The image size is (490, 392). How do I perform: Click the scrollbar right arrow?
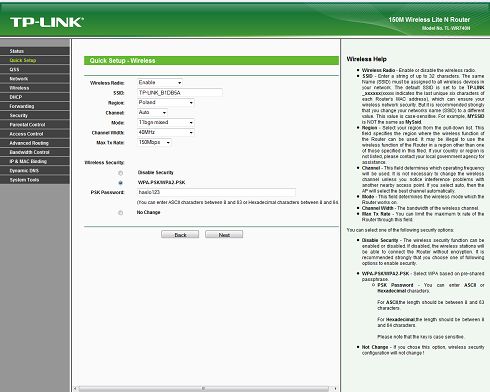click(x=334, y=388)
